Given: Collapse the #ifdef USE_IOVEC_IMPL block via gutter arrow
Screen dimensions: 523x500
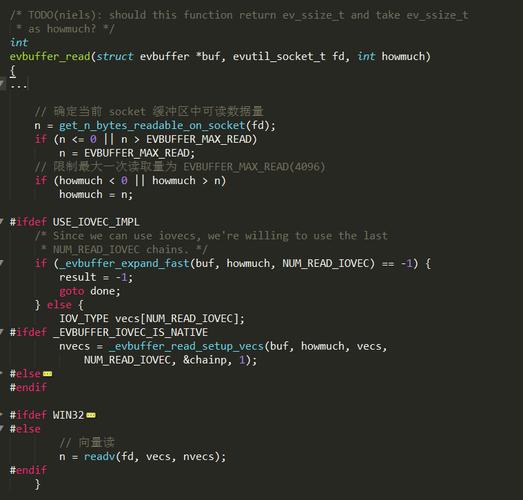Looking at the screenshot, I should [2, 221].
